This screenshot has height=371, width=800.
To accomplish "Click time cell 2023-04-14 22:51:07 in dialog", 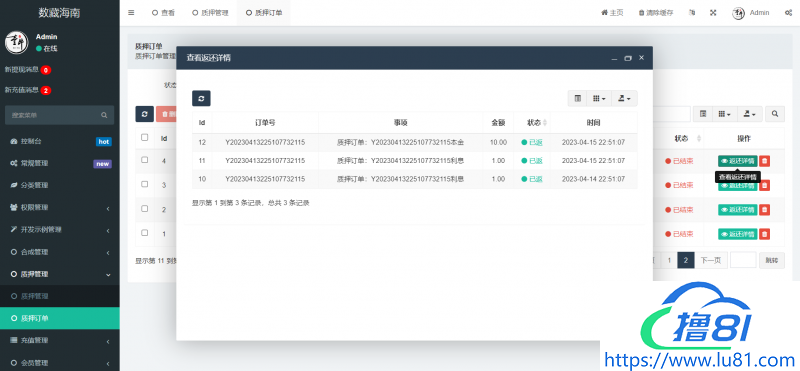I will [593, 179].
